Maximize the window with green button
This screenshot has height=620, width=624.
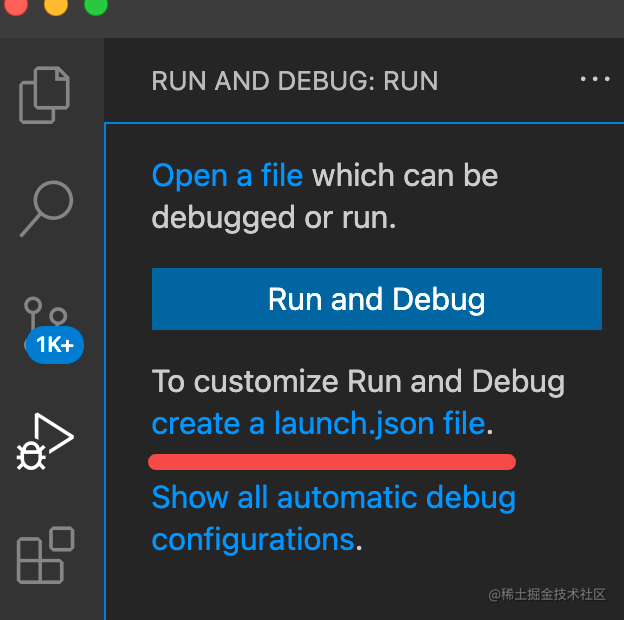[x=96, y=6]
